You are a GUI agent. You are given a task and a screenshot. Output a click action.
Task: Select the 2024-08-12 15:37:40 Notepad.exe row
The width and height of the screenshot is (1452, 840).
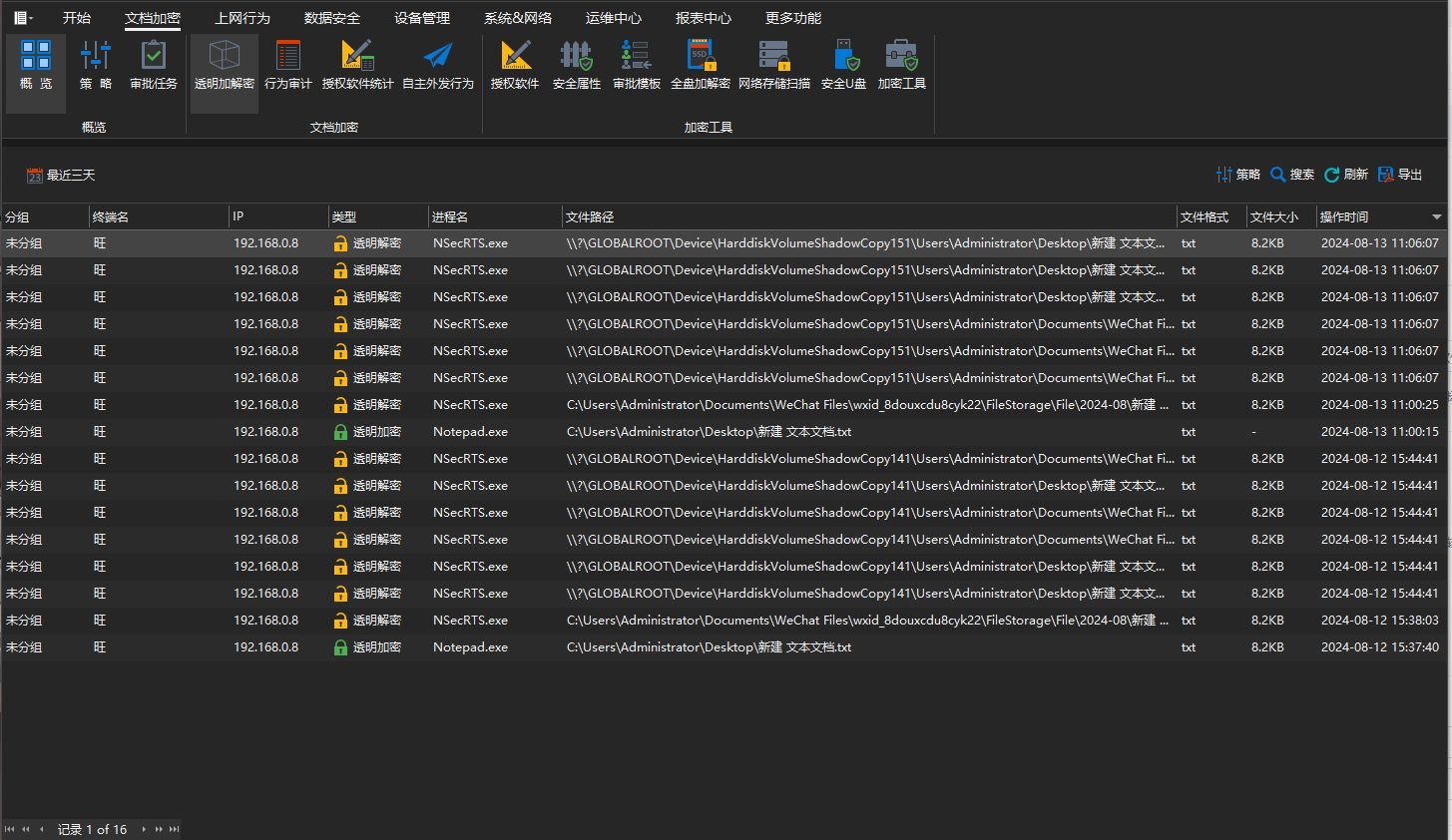click(726, 647)
